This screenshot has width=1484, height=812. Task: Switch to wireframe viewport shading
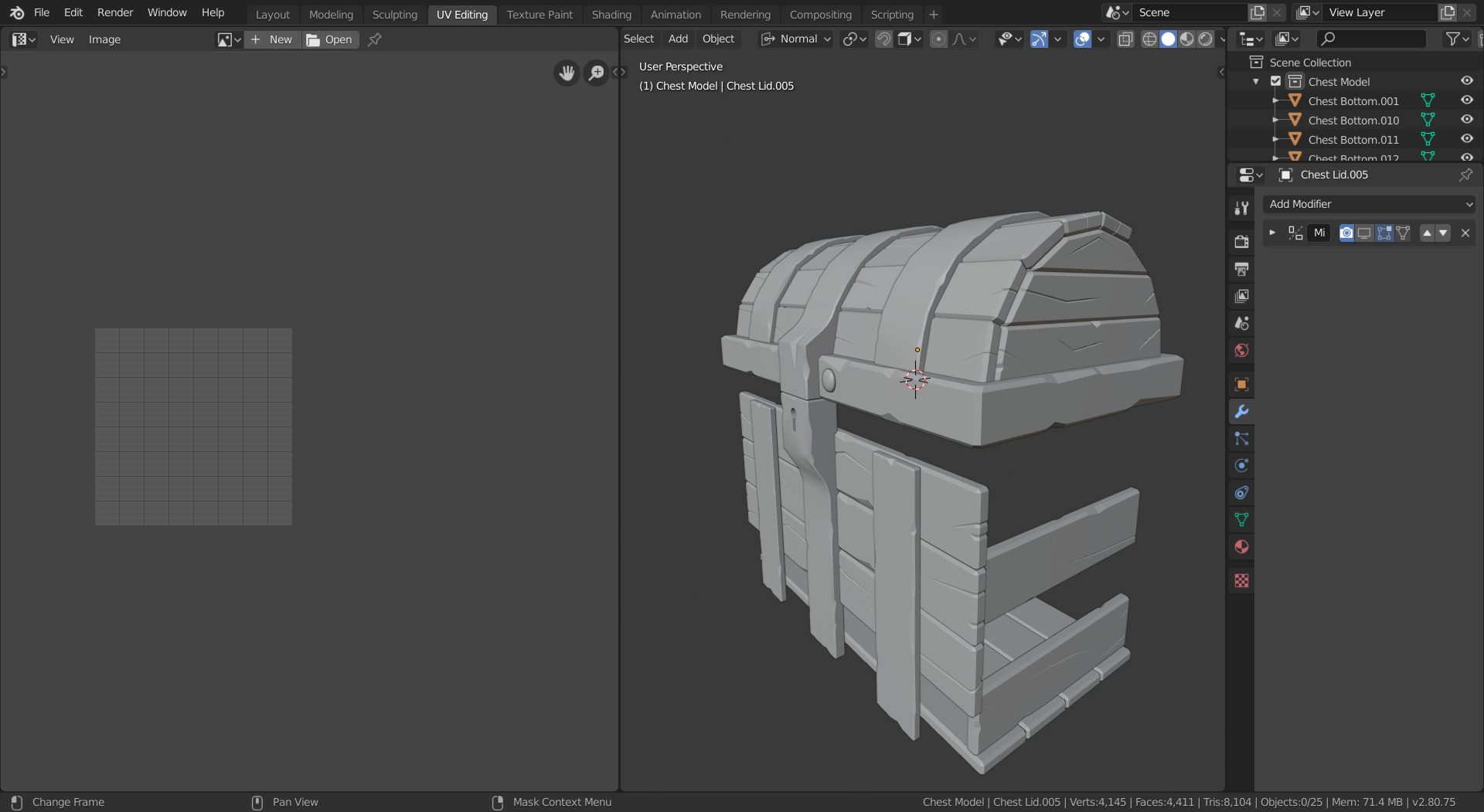[x=1149, y=39]
